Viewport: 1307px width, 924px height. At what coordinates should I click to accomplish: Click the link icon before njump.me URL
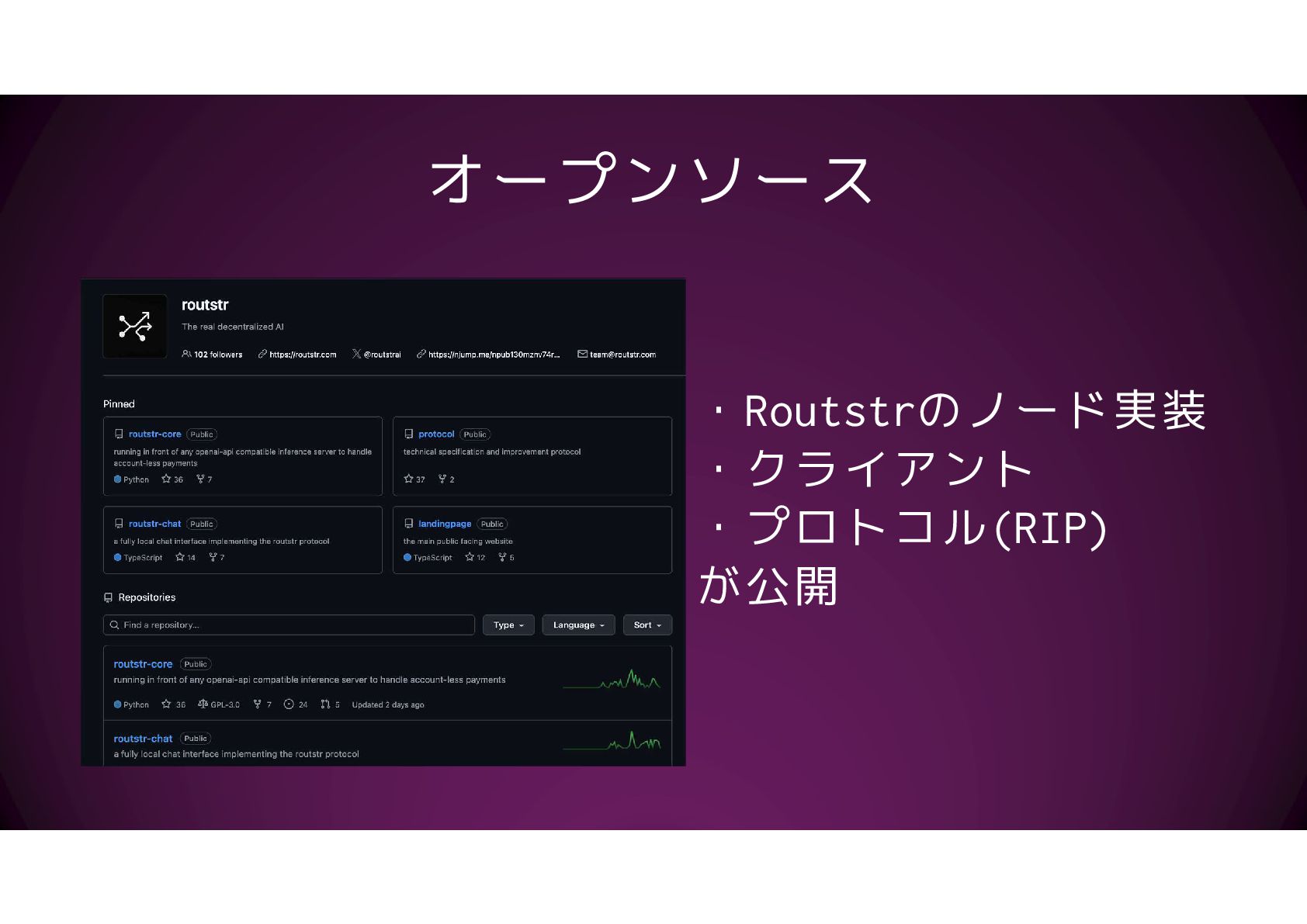pyautogui.click(x=421, y=354)
